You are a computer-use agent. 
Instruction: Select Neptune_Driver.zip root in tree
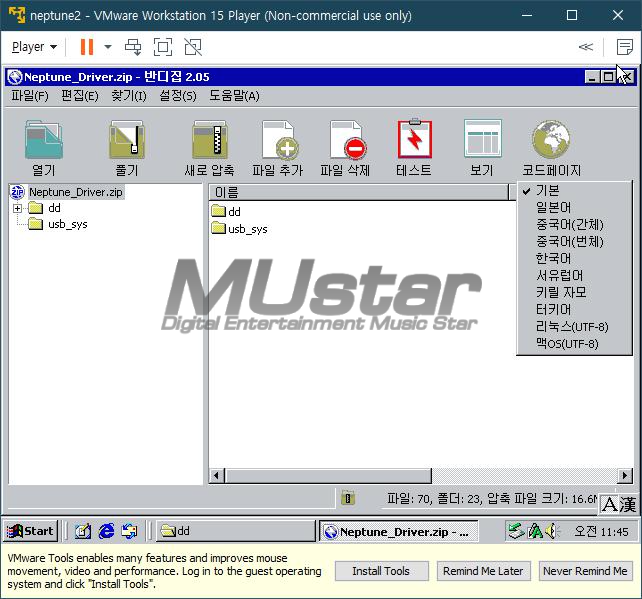(76, 192)
